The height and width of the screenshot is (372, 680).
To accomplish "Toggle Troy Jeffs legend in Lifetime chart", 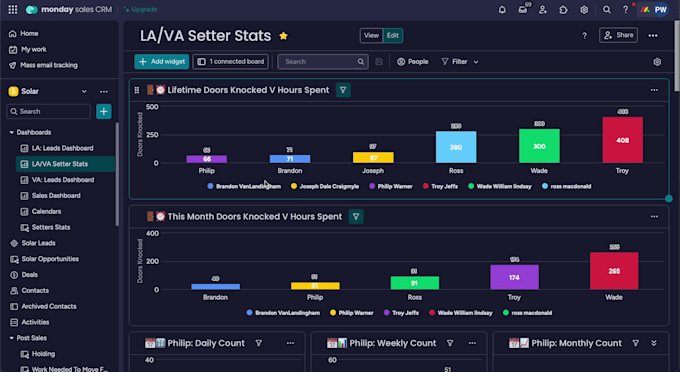I will (440, 186).
